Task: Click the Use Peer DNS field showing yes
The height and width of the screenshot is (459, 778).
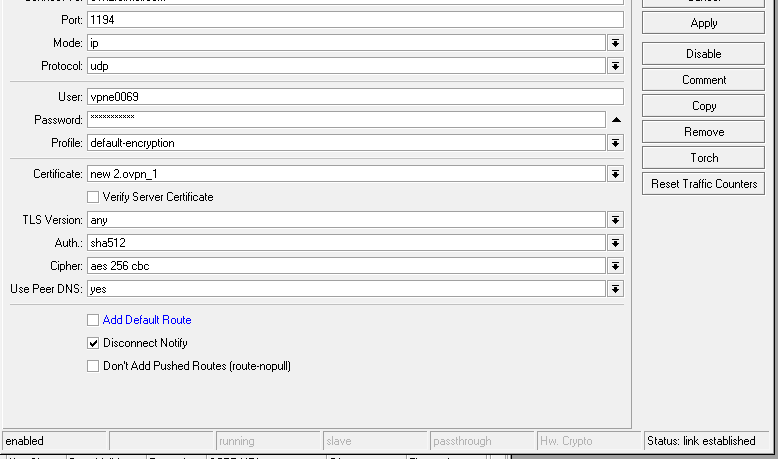Action: coord(346,289)
